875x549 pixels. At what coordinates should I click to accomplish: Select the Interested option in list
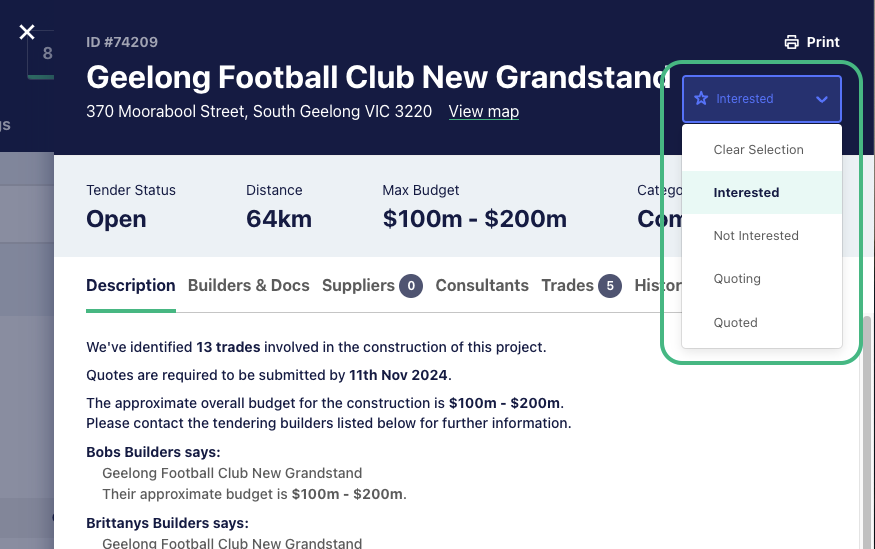762,192
